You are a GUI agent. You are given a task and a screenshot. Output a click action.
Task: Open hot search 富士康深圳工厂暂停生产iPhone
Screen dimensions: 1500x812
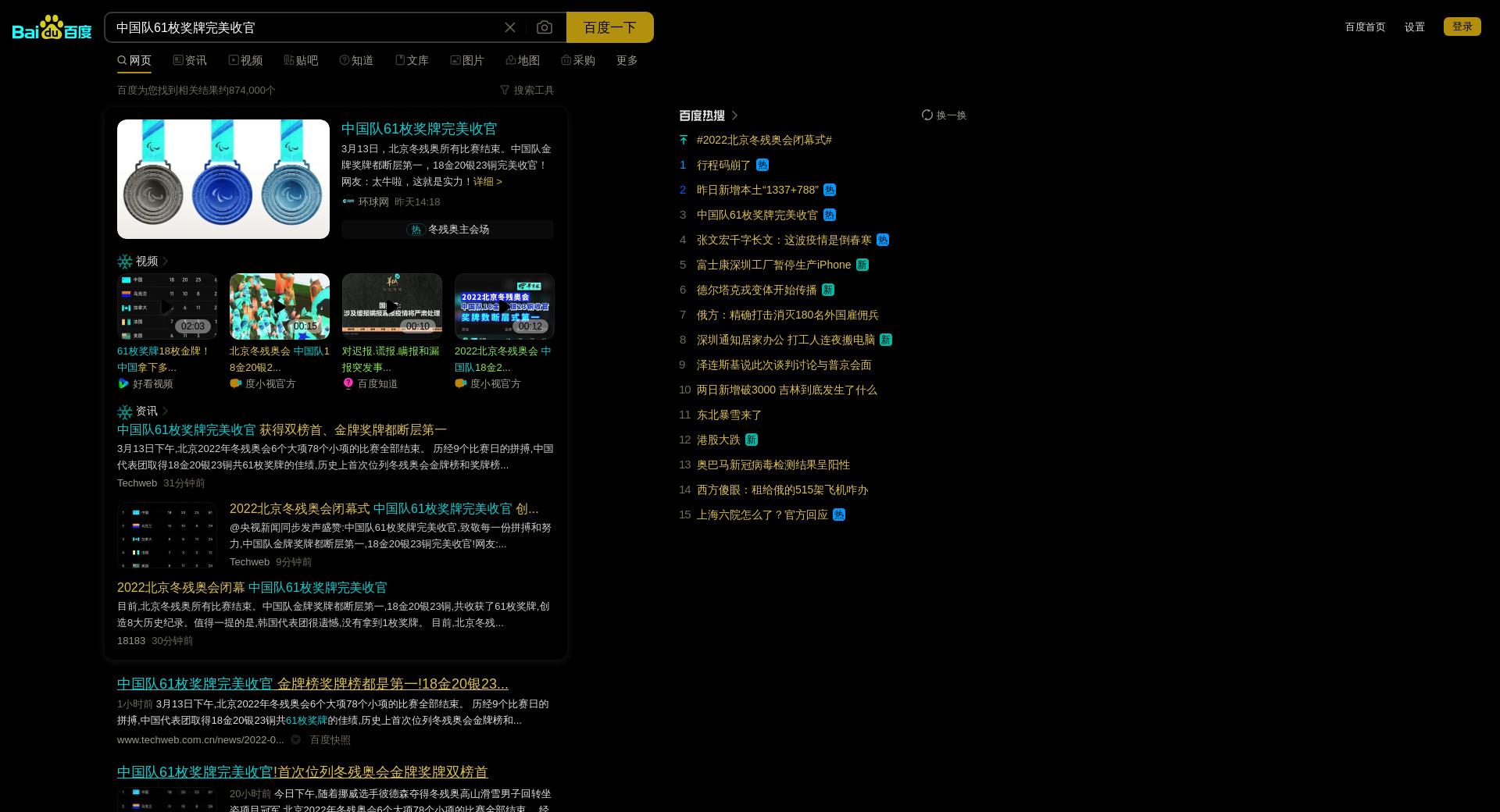[x=773, y=265]
